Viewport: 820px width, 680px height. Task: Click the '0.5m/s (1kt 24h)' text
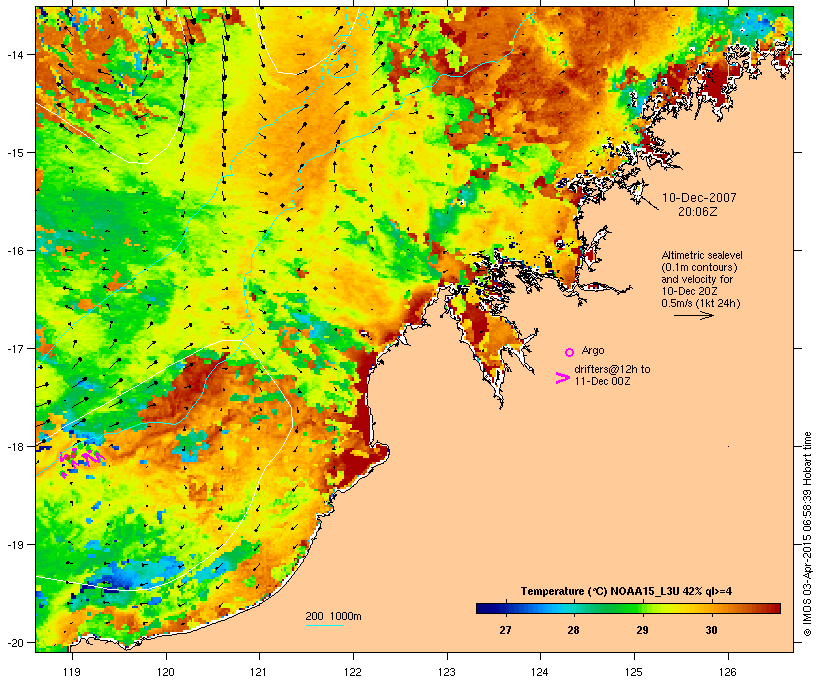pos(701,303)
